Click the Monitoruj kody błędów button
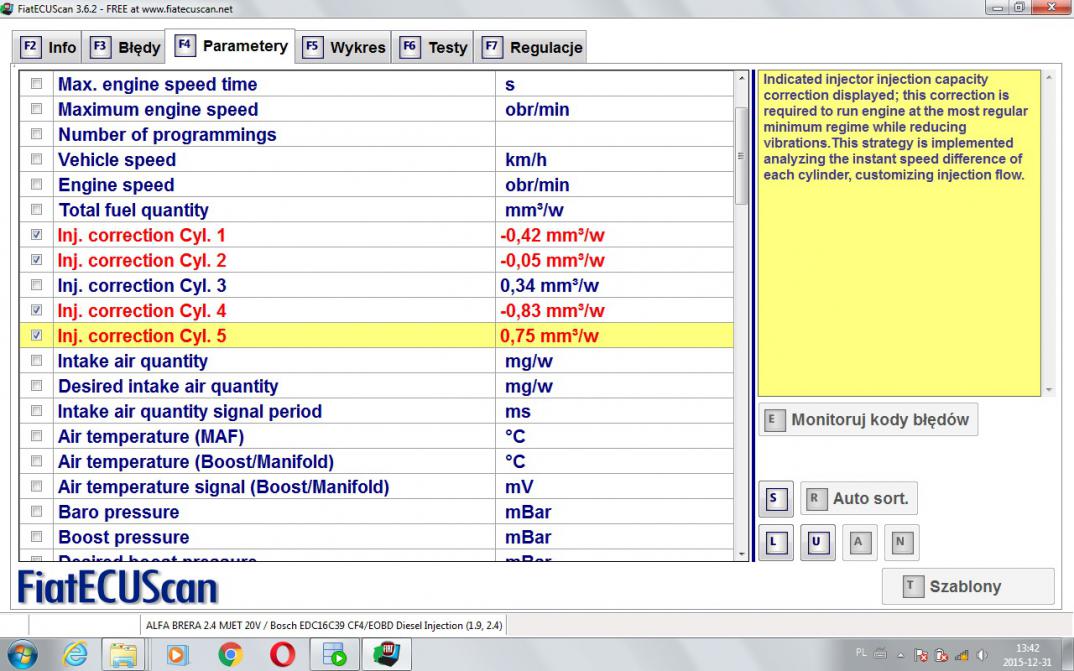The height and width of the screenshot is (671, 1074). coord(867,420)
